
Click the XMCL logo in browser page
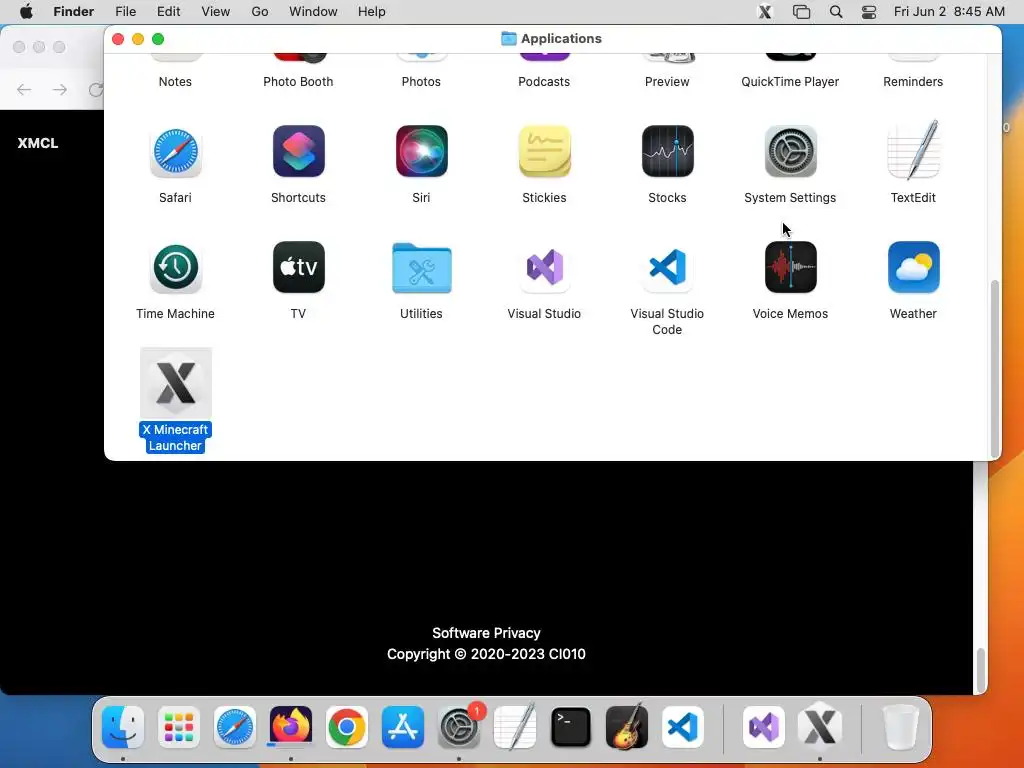click(x=38, y=143)
